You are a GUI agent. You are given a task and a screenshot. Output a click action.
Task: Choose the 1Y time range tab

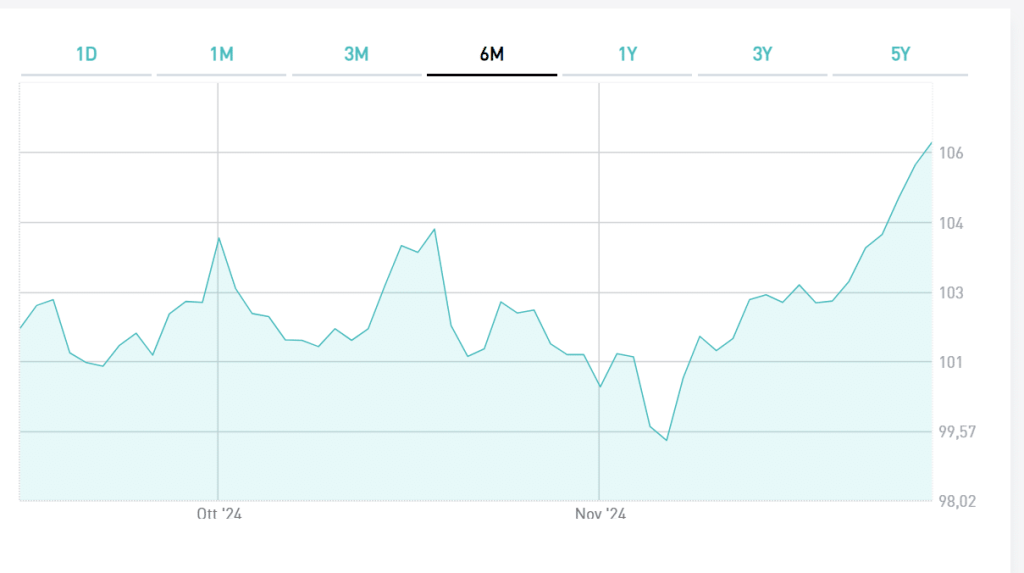click(x=627, y=54)
